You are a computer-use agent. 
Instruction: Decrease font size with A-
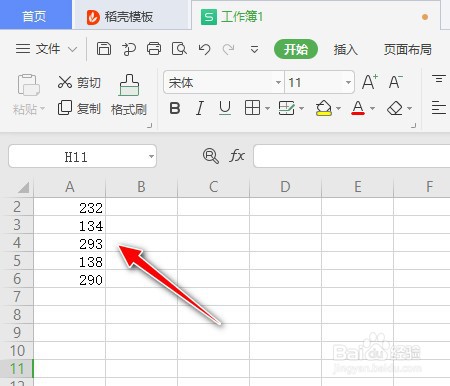point(396,82)
